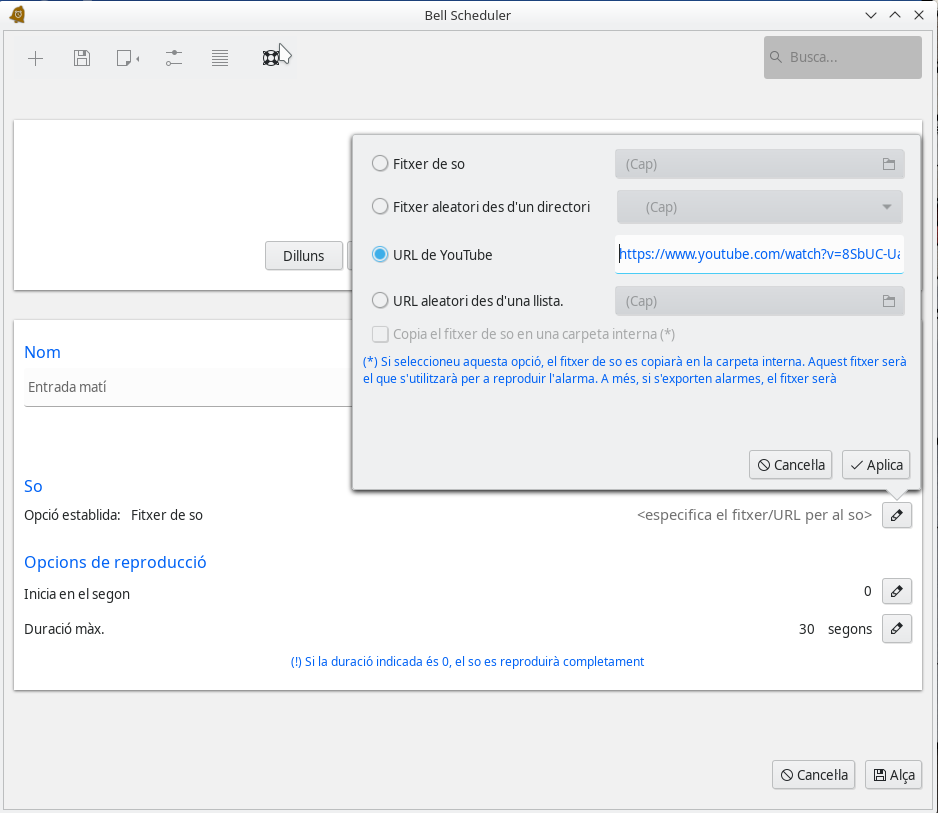This screenshot has width=938, height=813.
Task: Select 'Fitxer aleatori des d'un directori' option
Action: 380,207
